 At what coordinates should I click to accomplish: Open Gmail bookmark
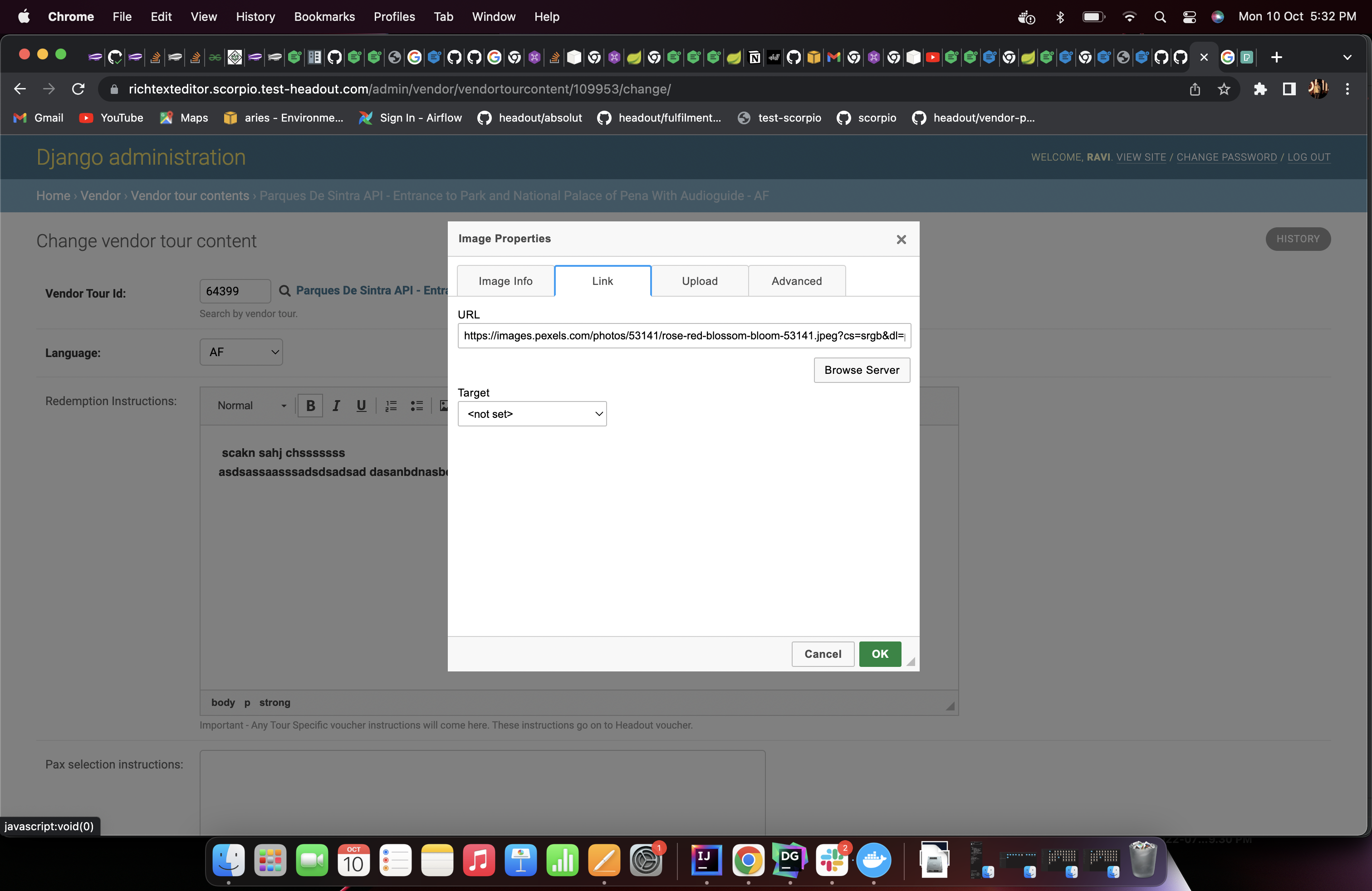[38, 117]
